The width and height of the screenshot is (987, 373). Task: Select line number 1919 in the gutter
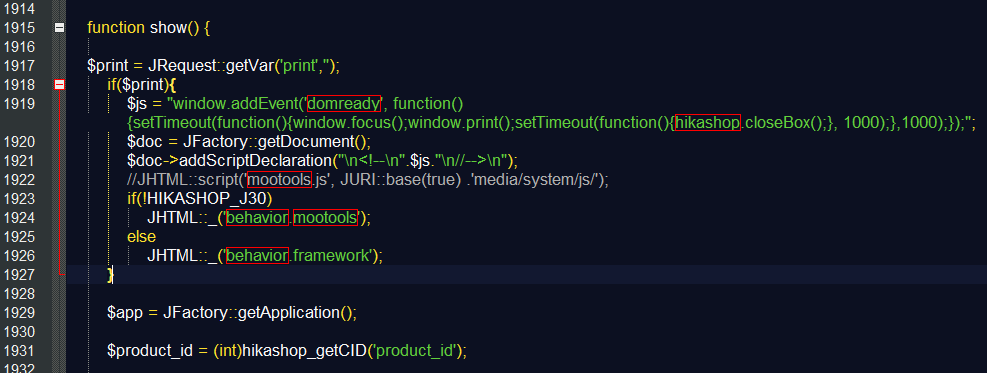tap(19, 103)
